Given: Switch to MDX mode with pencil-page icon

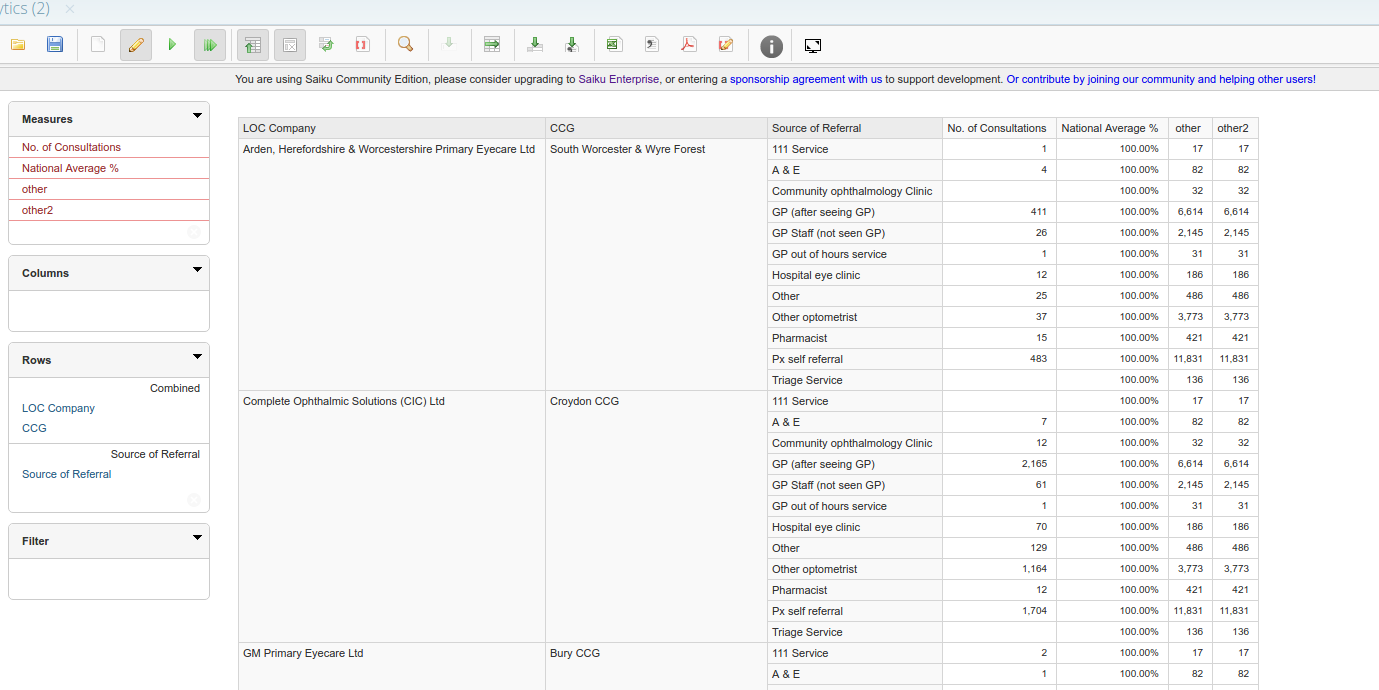Looking at the screenshot, I should pyautogui.click(x=726, y=45).
